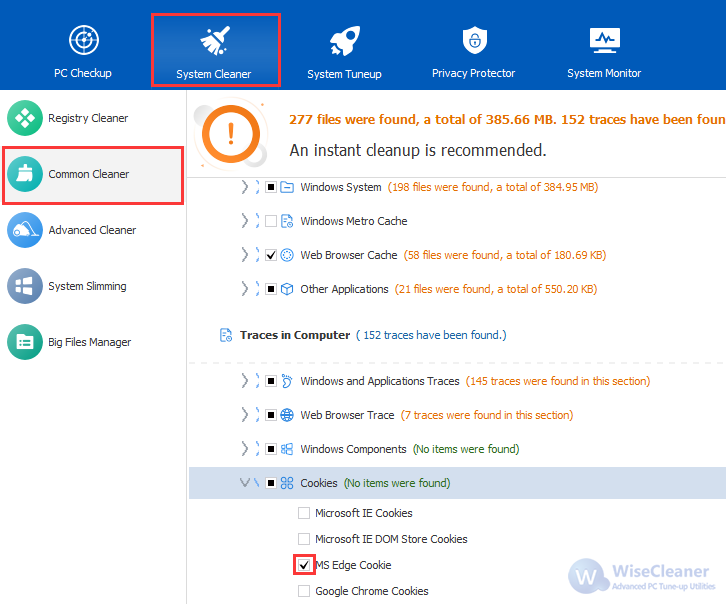726x604 pixels.
Task: Expand Windows and Applications Traces section
Action: click(244, 381)
